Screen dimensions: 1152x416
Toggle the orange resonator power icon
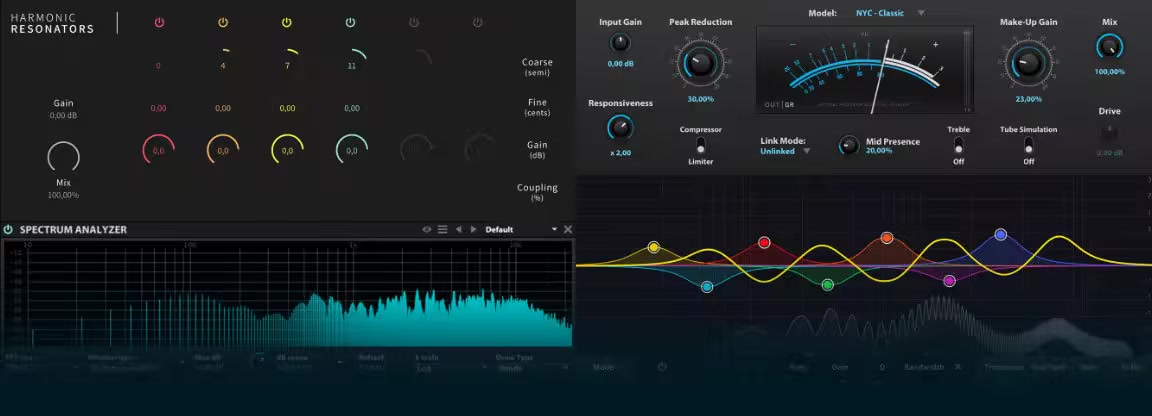(223, 22)
